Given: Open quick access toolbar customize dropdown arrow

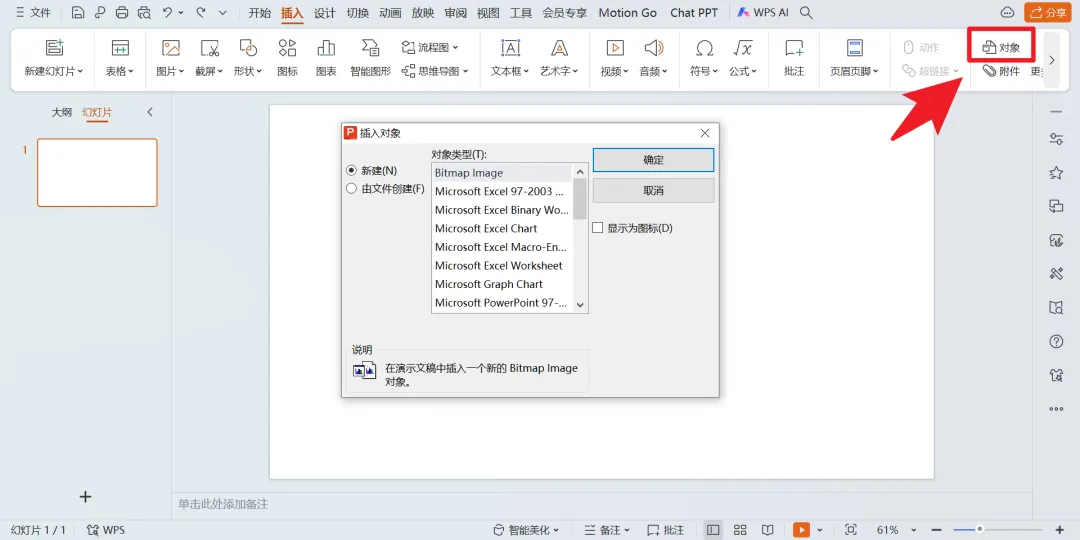Looking at the screenshot, I should [222, 12].
